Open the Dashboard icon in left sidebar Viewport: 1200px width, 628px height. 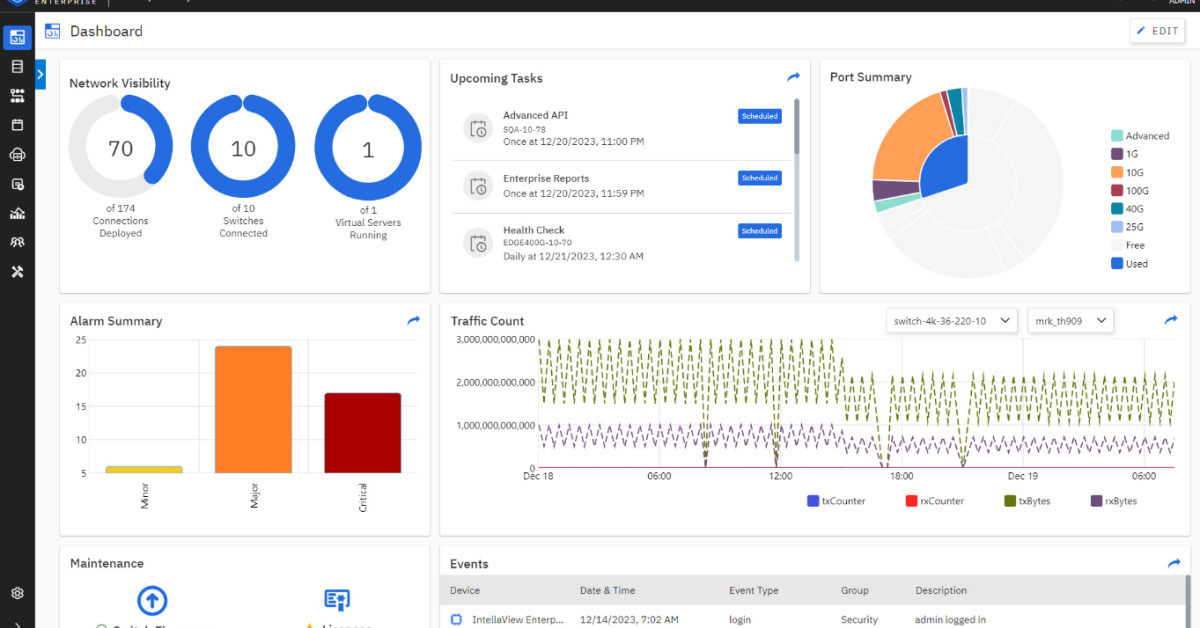click(x=17, y=38)
